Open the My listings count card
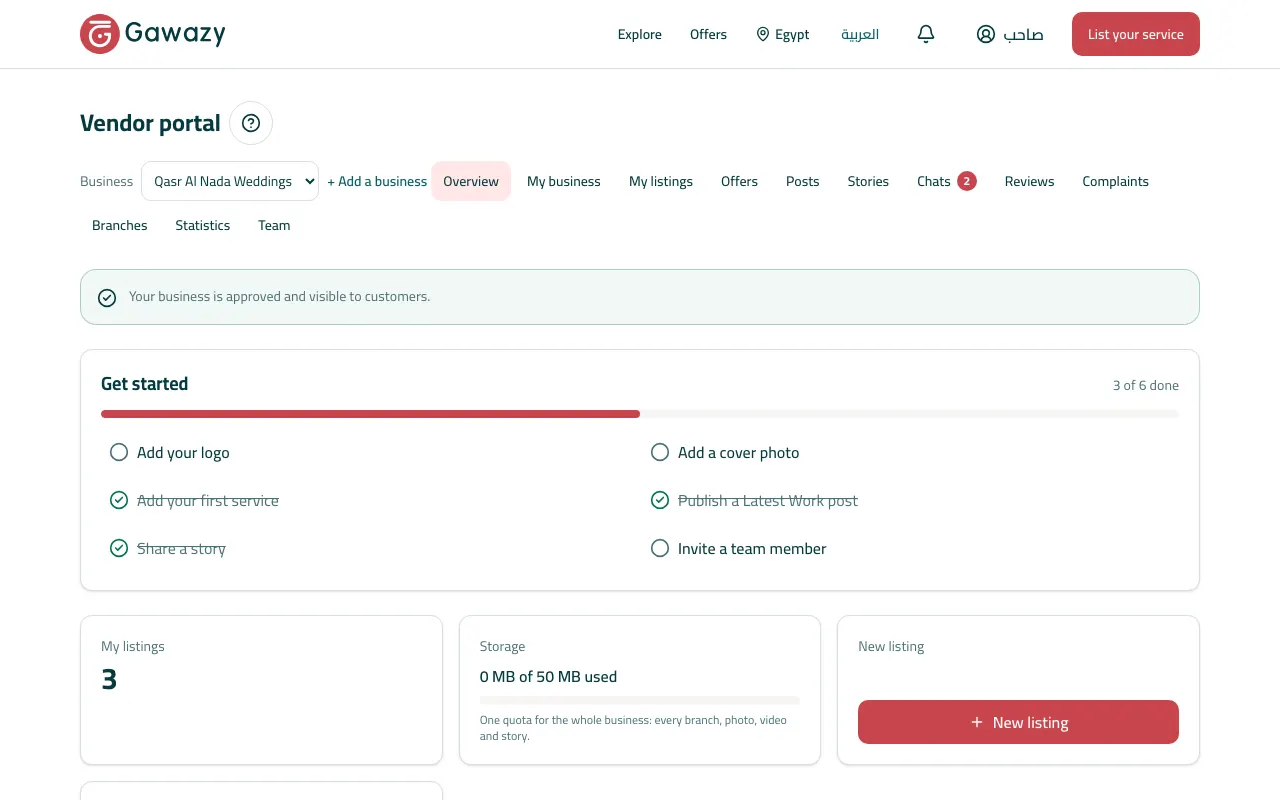This screenshot has width=1280, height=800. 261,690
